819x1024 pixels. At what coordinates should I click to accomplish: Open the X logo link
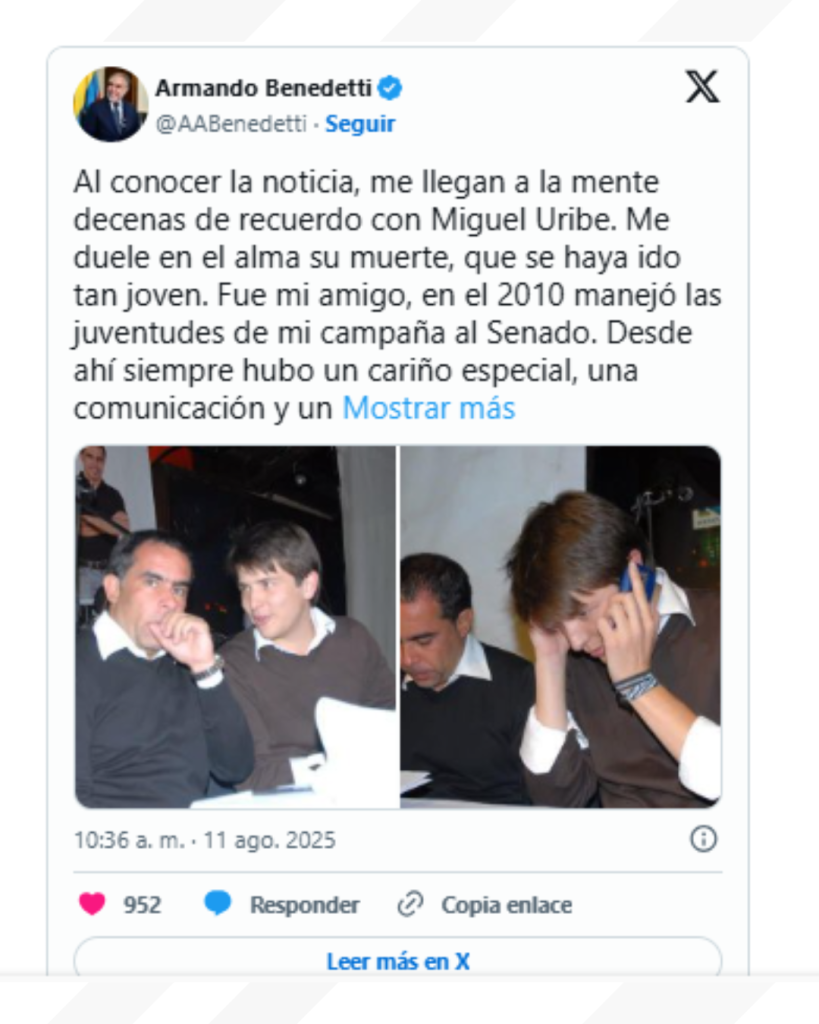[x=702, y=87]
